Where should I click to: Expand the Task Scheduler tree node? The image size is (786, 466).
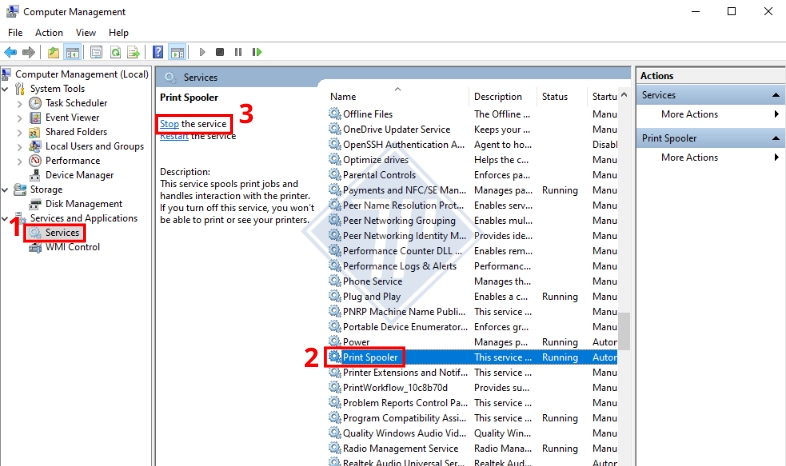coord(22,103)
